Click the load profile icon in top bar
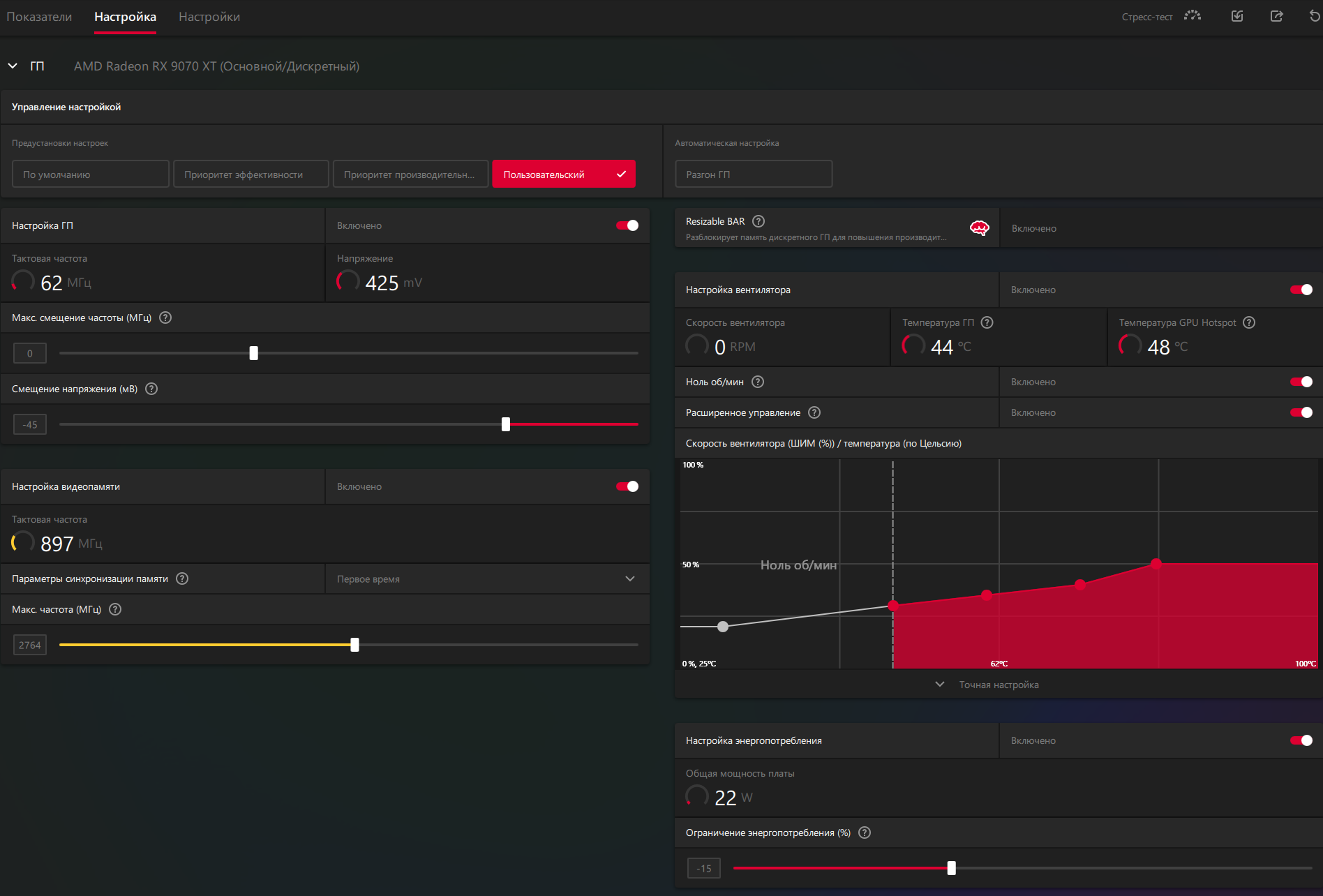1323x896 pixels. (1237, 16)
